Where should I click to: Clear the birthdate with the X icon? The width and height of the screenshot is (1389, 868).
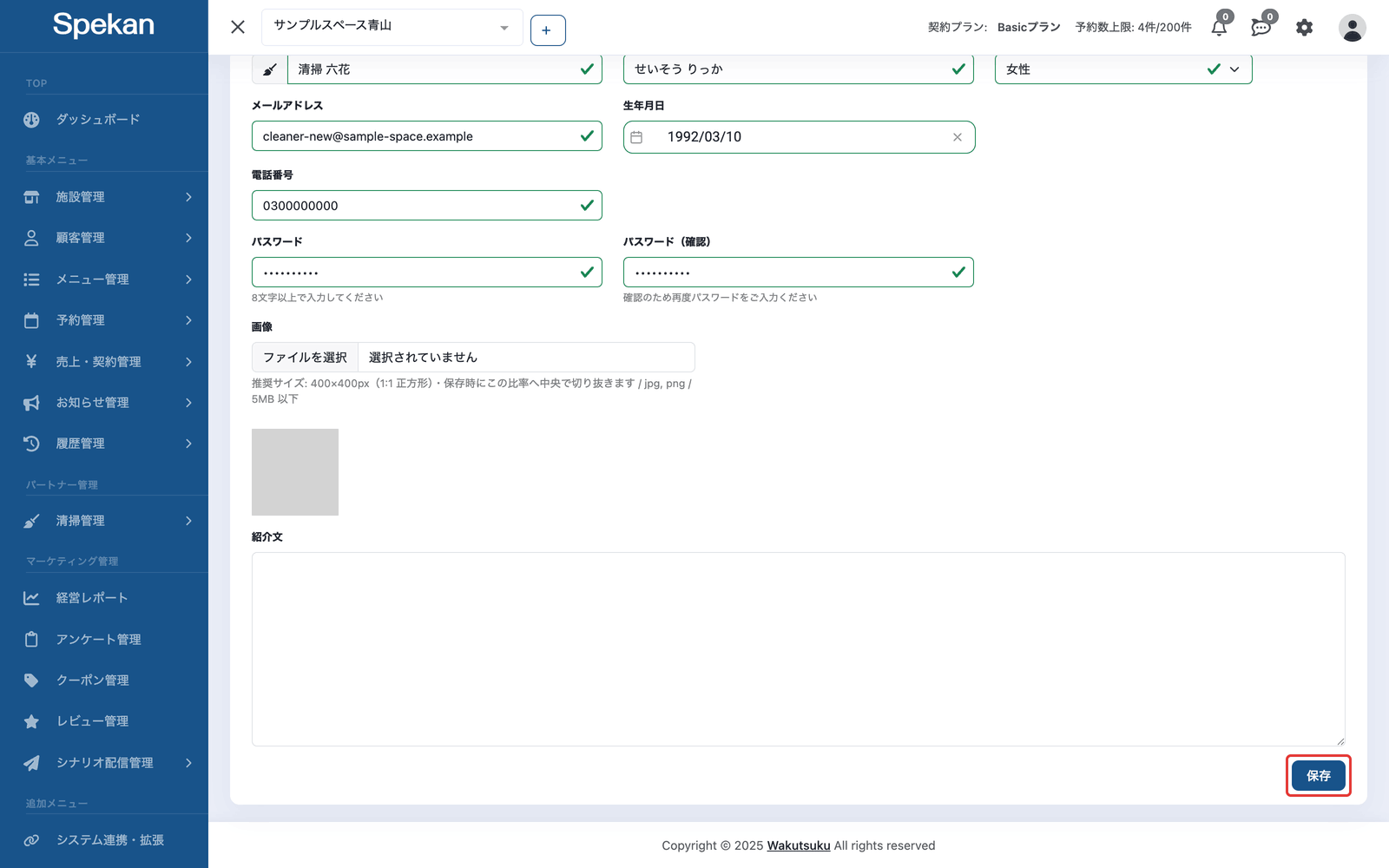pos(957,137)
